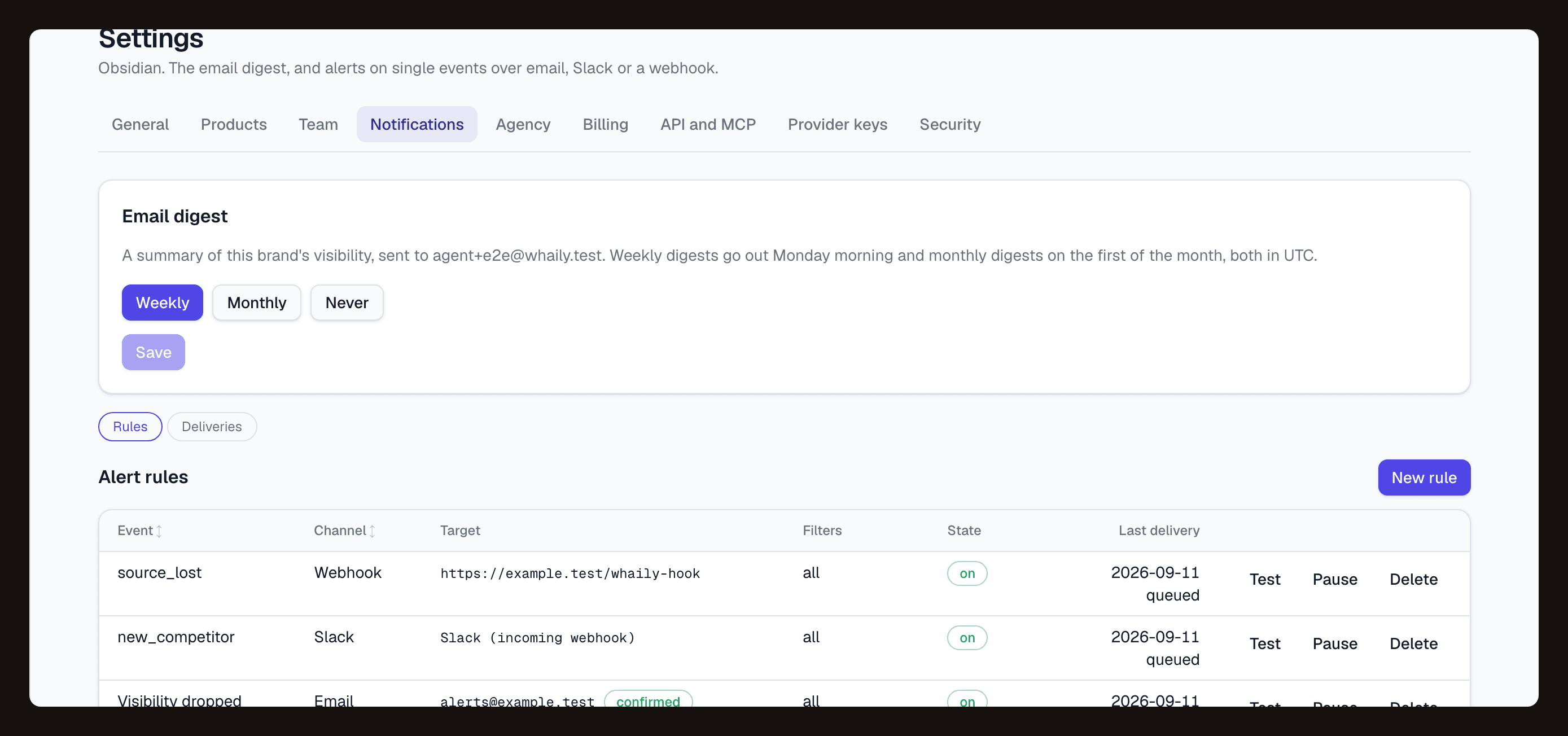
Task: Click Slack (incoming webhook) target
Action: [537, 638]
